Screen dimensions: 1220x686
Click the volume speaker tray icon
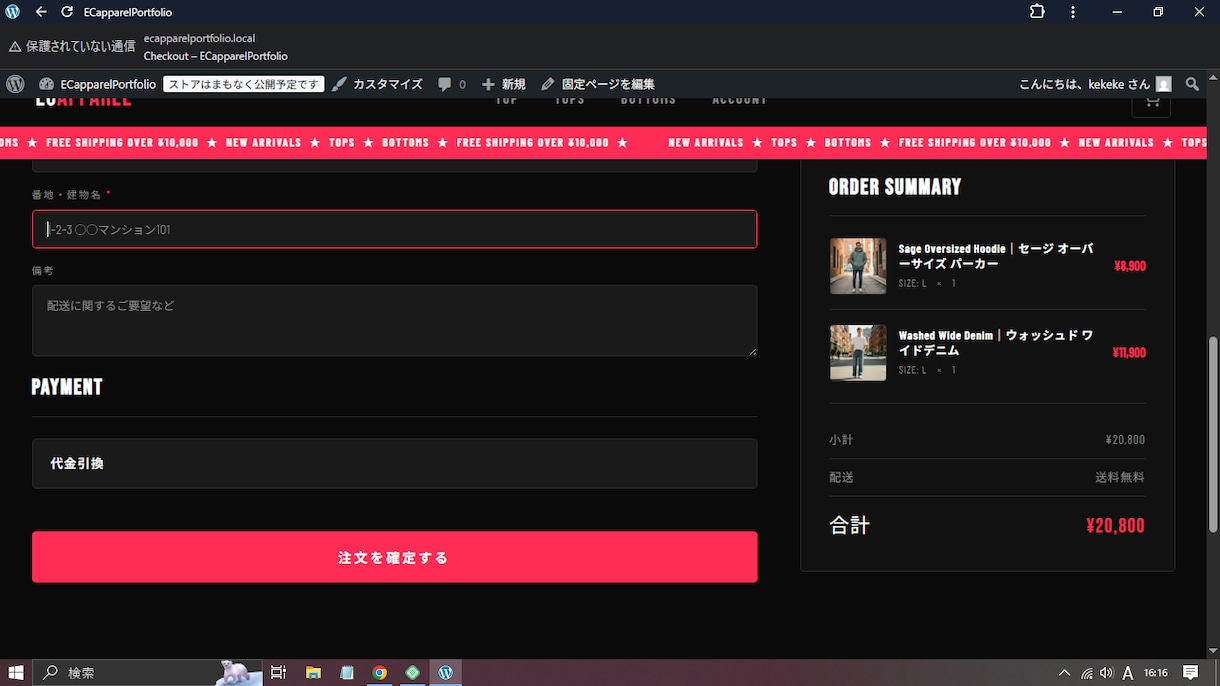point(1106,673)
